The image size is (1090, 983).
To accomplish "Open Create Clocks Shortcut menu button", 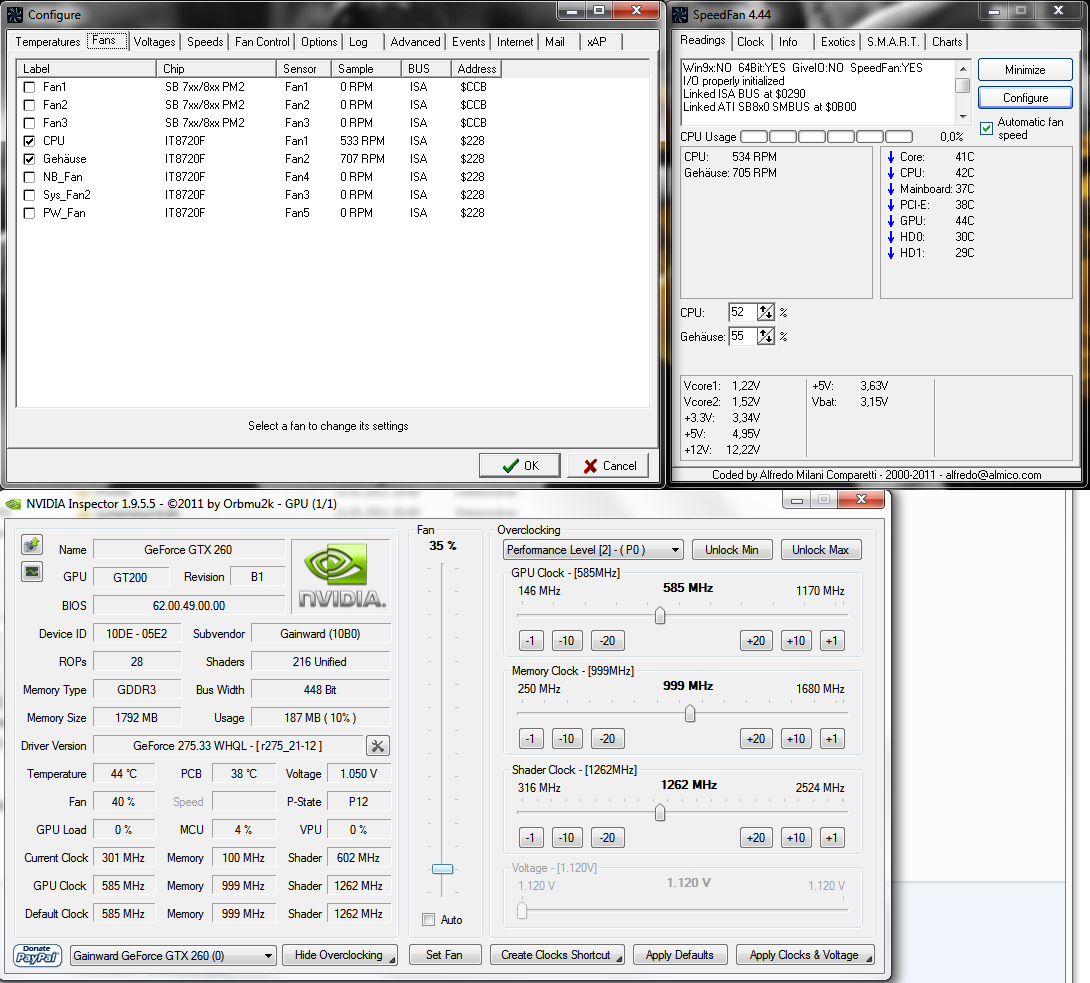I will (x=557, y=955).
